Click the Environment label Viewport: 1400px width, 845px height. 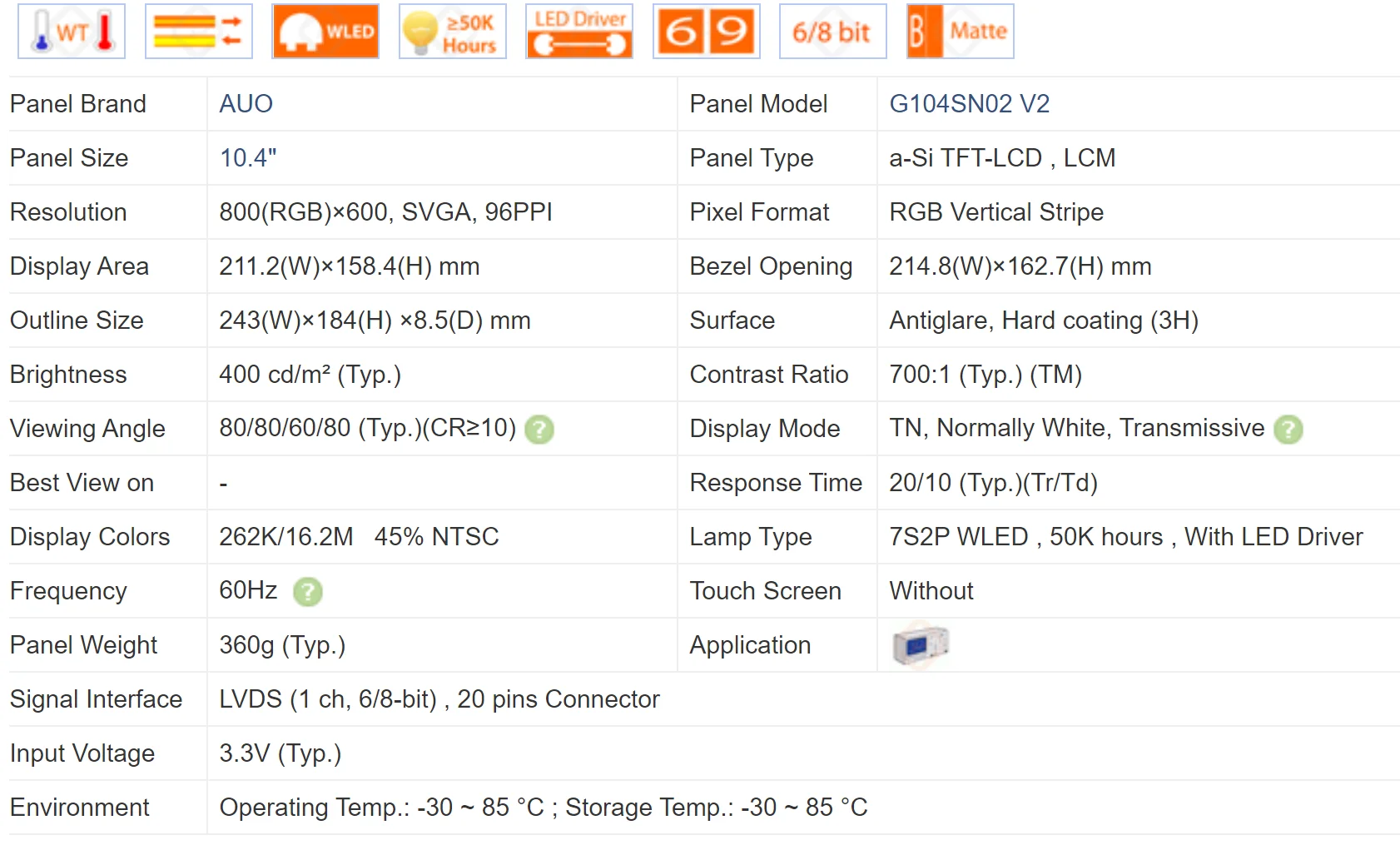point(80,808)
